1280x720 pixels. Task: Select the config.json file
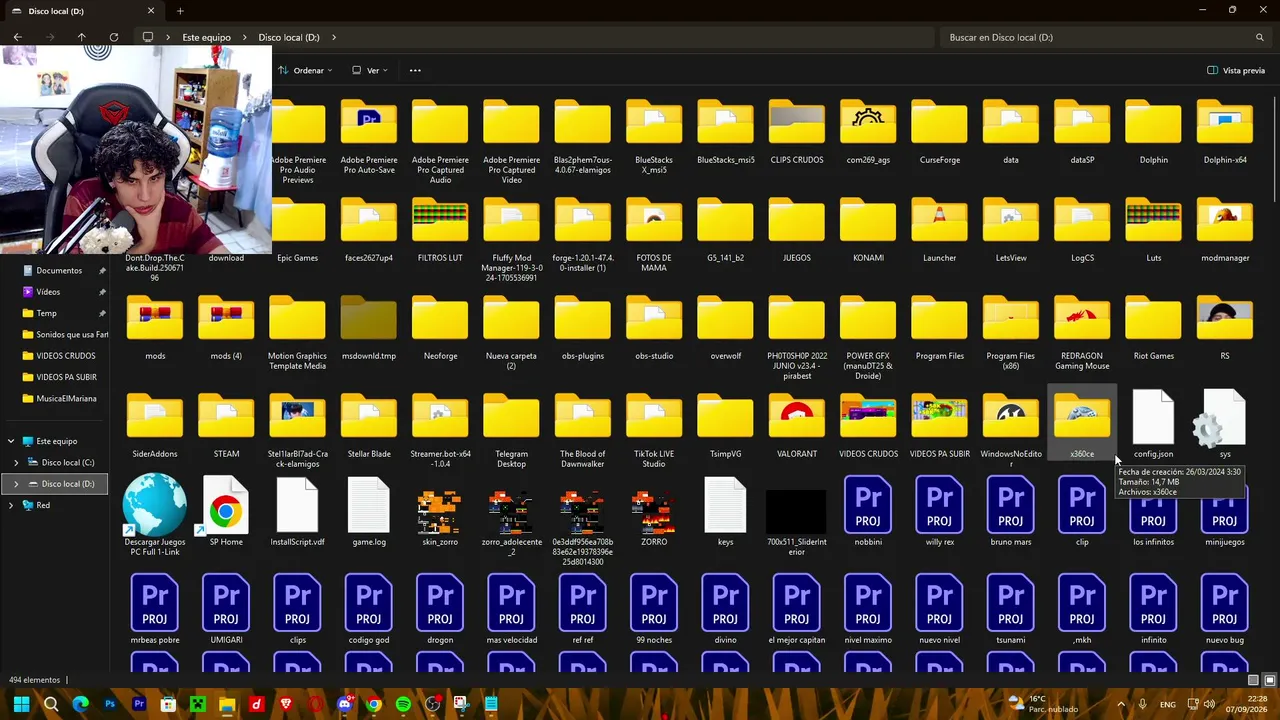click(1153, 425)
